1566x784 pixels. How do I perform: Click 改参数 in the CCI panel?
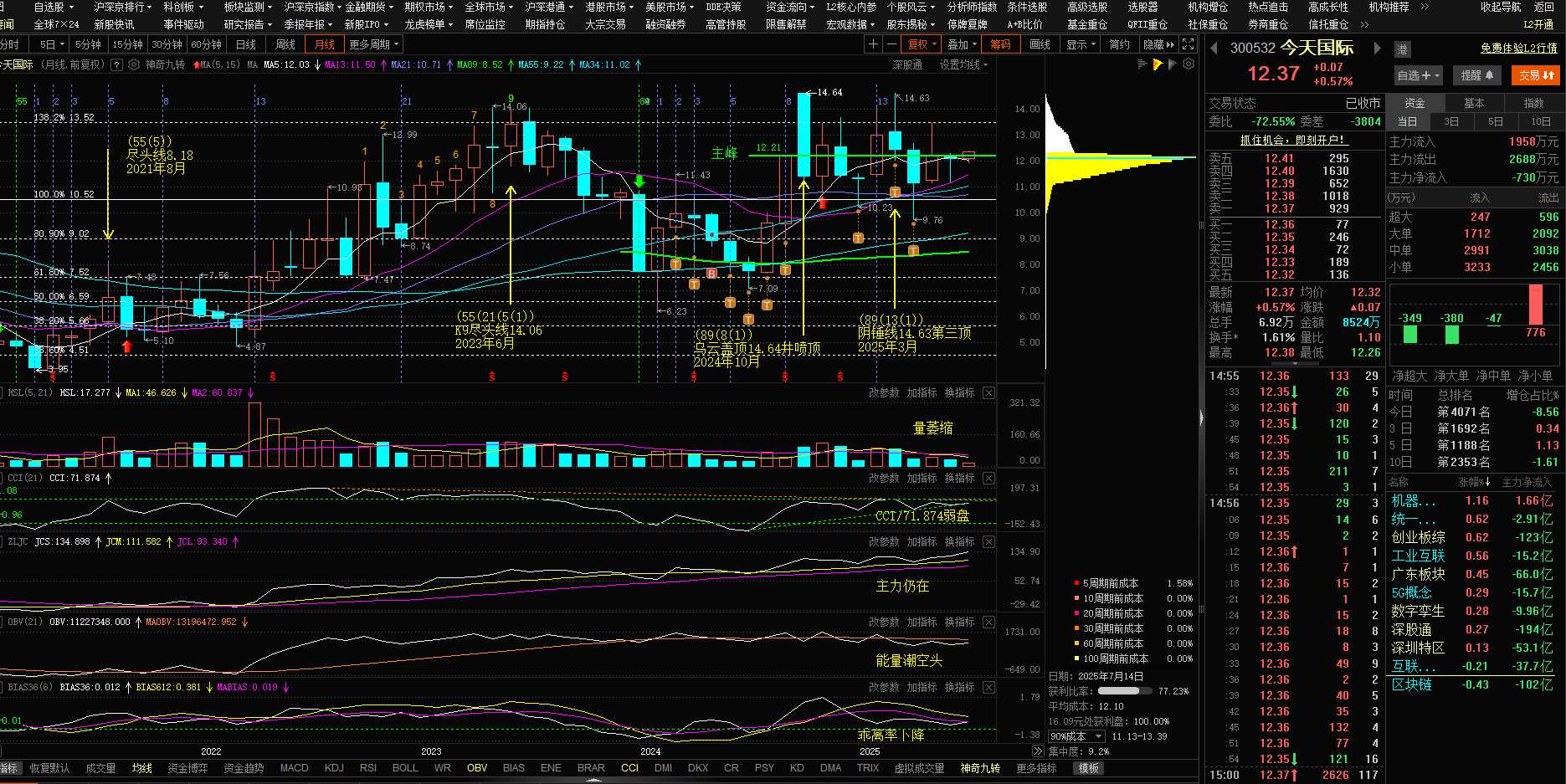coord(884,478)
